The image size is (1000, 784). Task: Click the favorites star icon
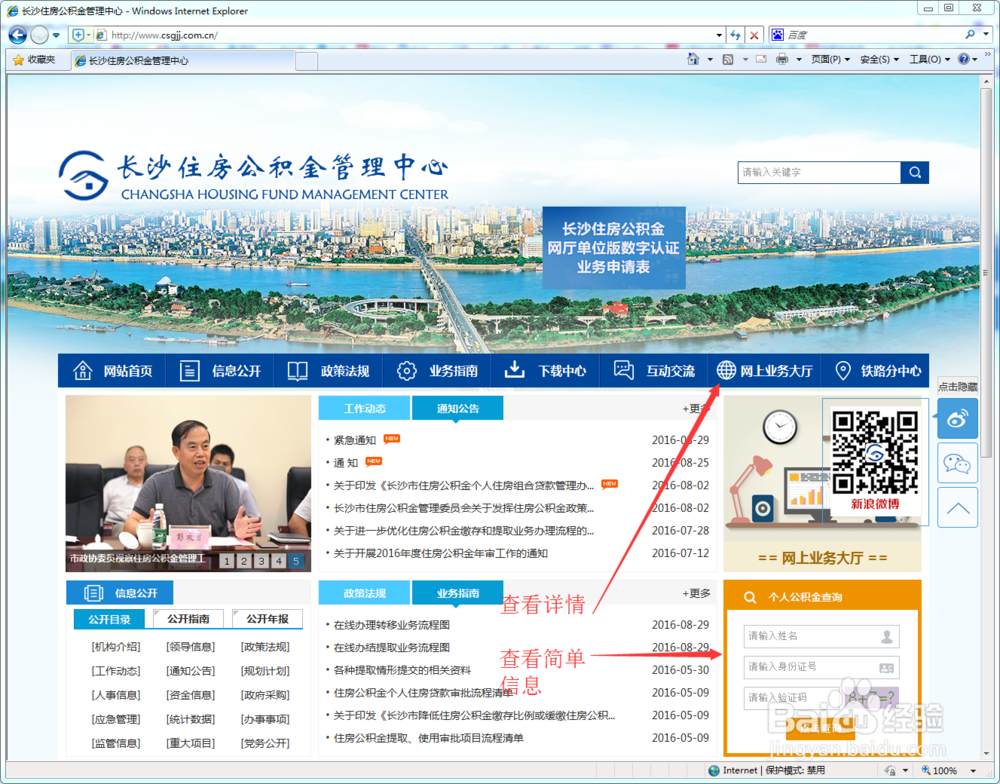coord(18,60)
